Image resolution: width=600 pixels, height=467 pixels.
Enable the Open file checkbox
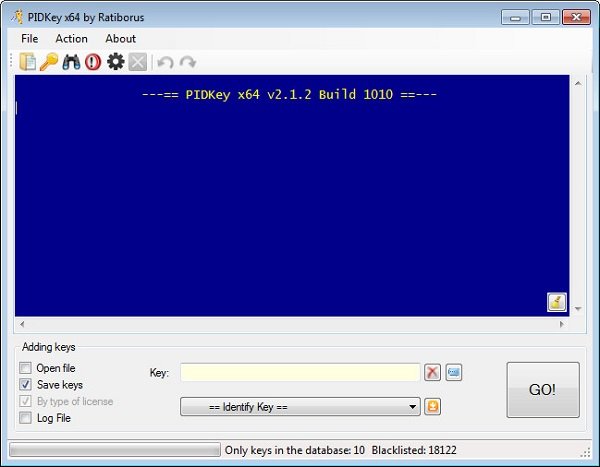25,368
